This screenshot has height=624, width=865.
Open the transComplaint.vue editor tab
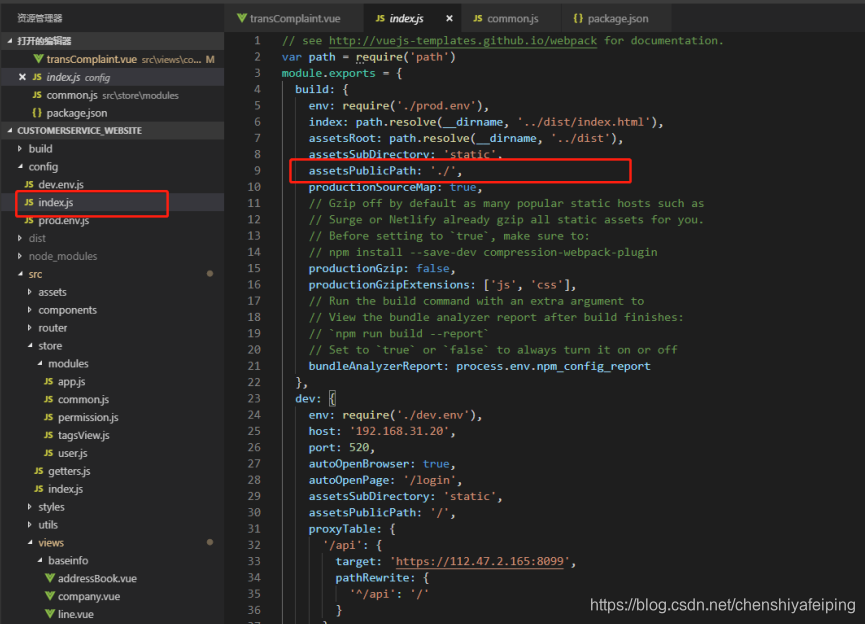pyautogui.click(x=294, y=18)
